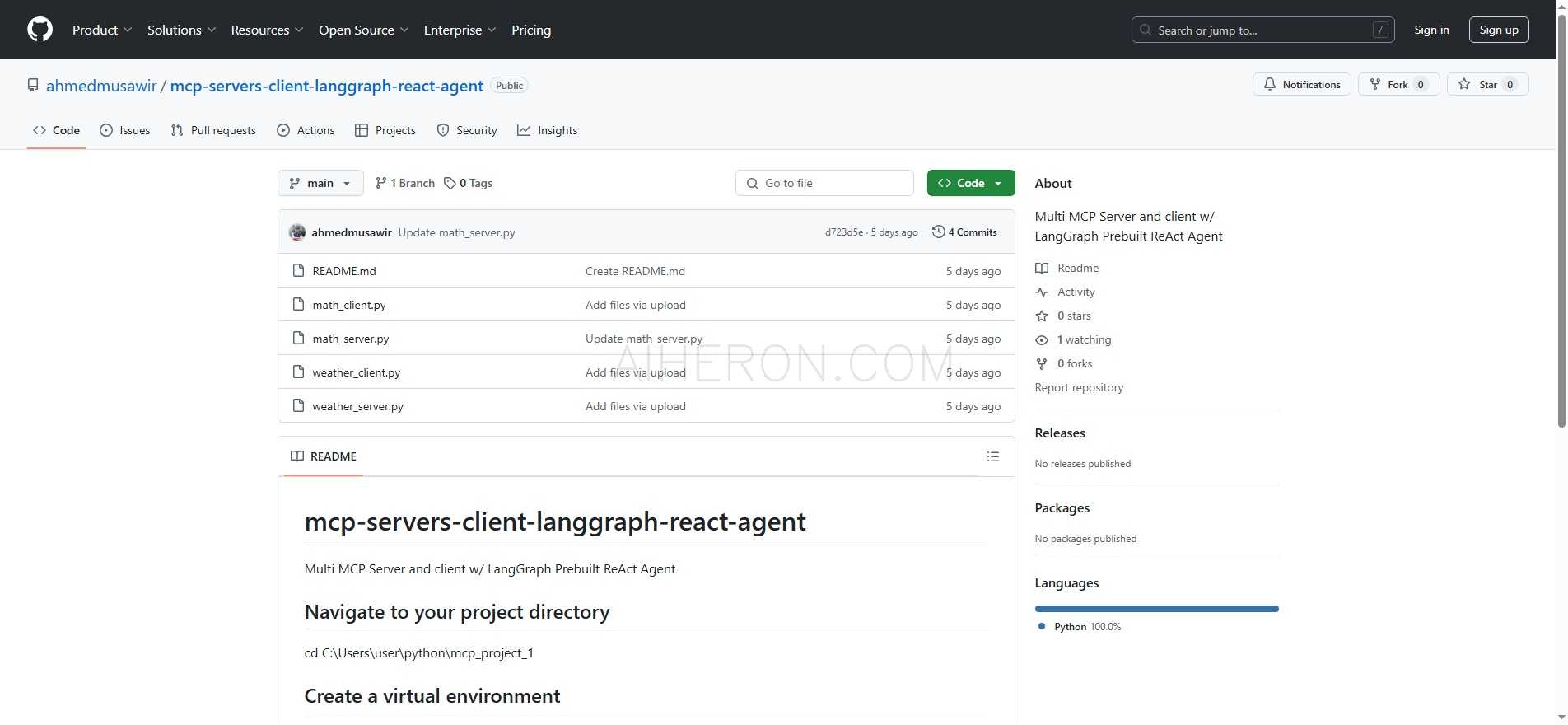Click the commits history clock icon

tap(938, 232)
